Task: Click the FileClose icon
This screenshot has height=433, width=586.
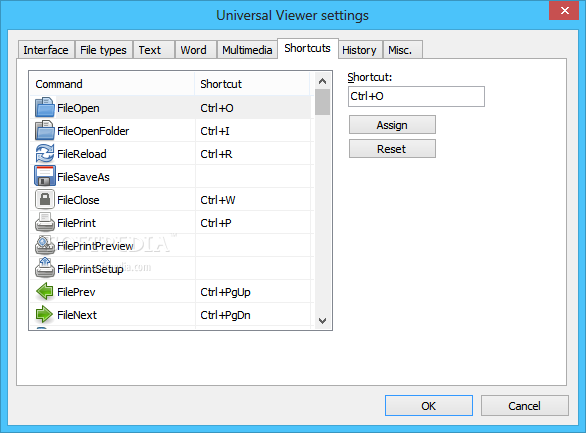Action: pos(45,200)
